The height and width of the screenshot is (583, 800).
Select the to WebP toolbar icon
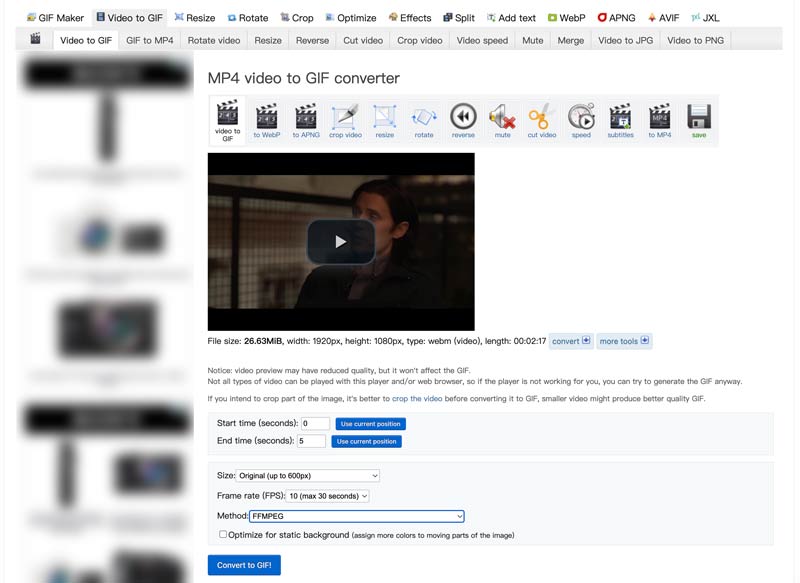pyautogui.click(x=267, y=120)
